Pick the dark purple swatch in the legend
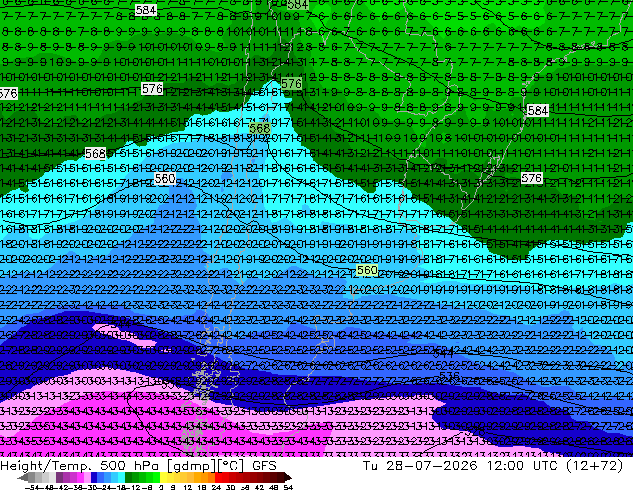Viewport: 634px width, 490px height. pos(59,477)
